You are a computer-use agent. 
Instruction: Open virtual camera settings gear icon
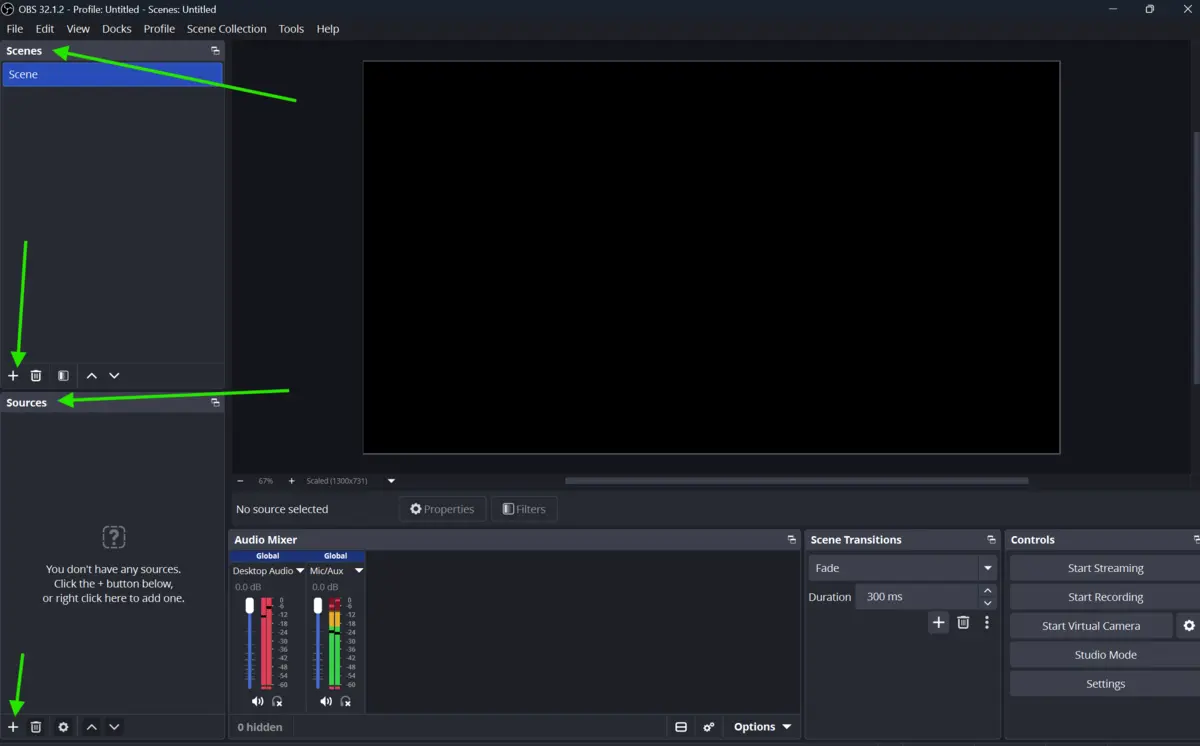[x=1189, y=626]
